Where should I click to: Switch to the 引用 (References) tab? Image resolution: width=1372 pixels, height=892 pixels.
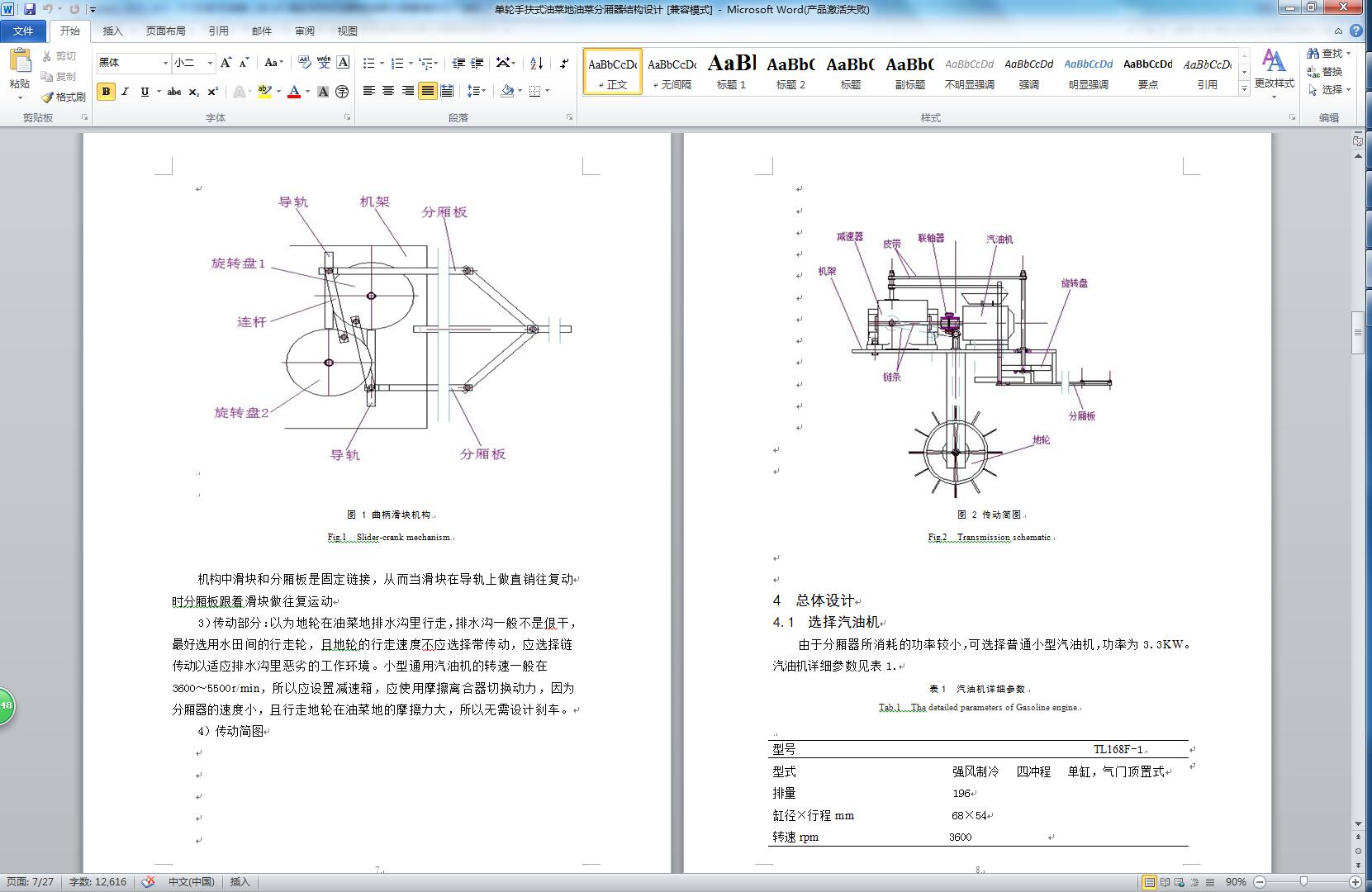click(x=219, y=31)
